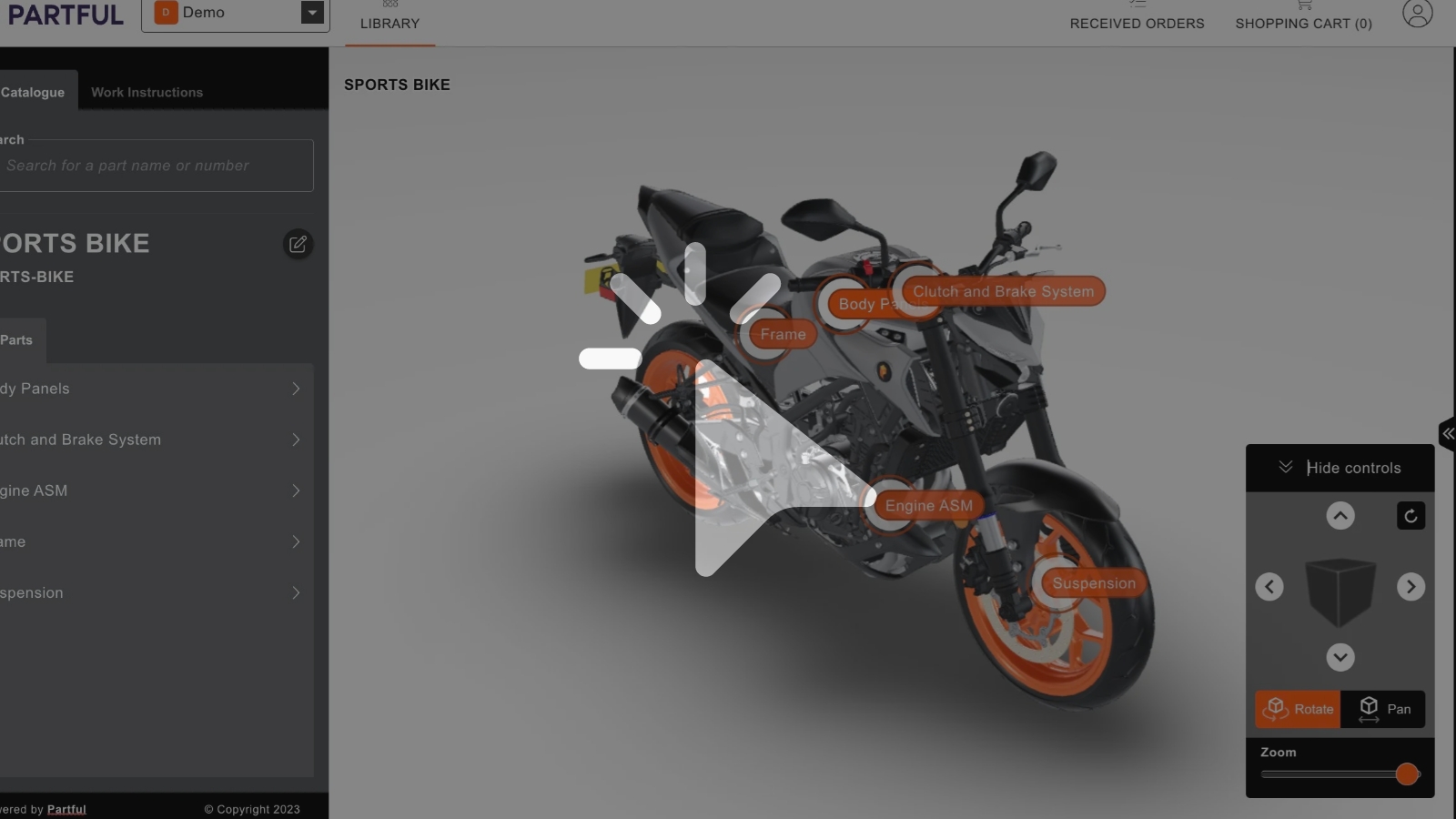
Task: Switch to Pan mode
Action: [x=1383, y=709]
